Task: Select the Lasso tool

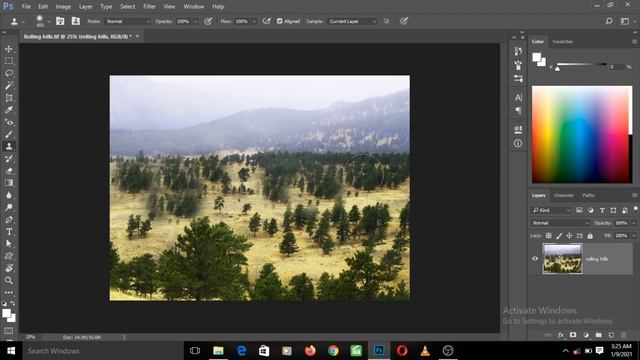Action: coord(9,73)
